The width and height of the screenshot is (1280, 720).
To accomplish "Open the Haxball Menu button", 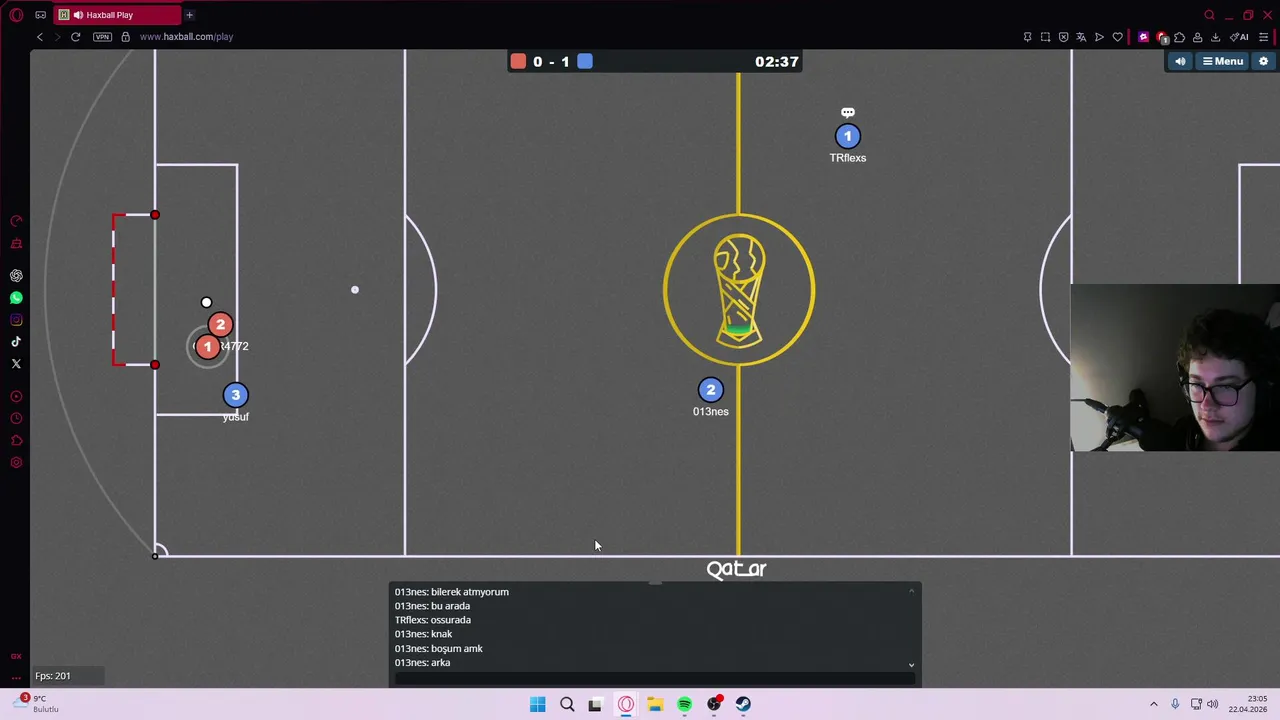I will tap(1222, 62).
